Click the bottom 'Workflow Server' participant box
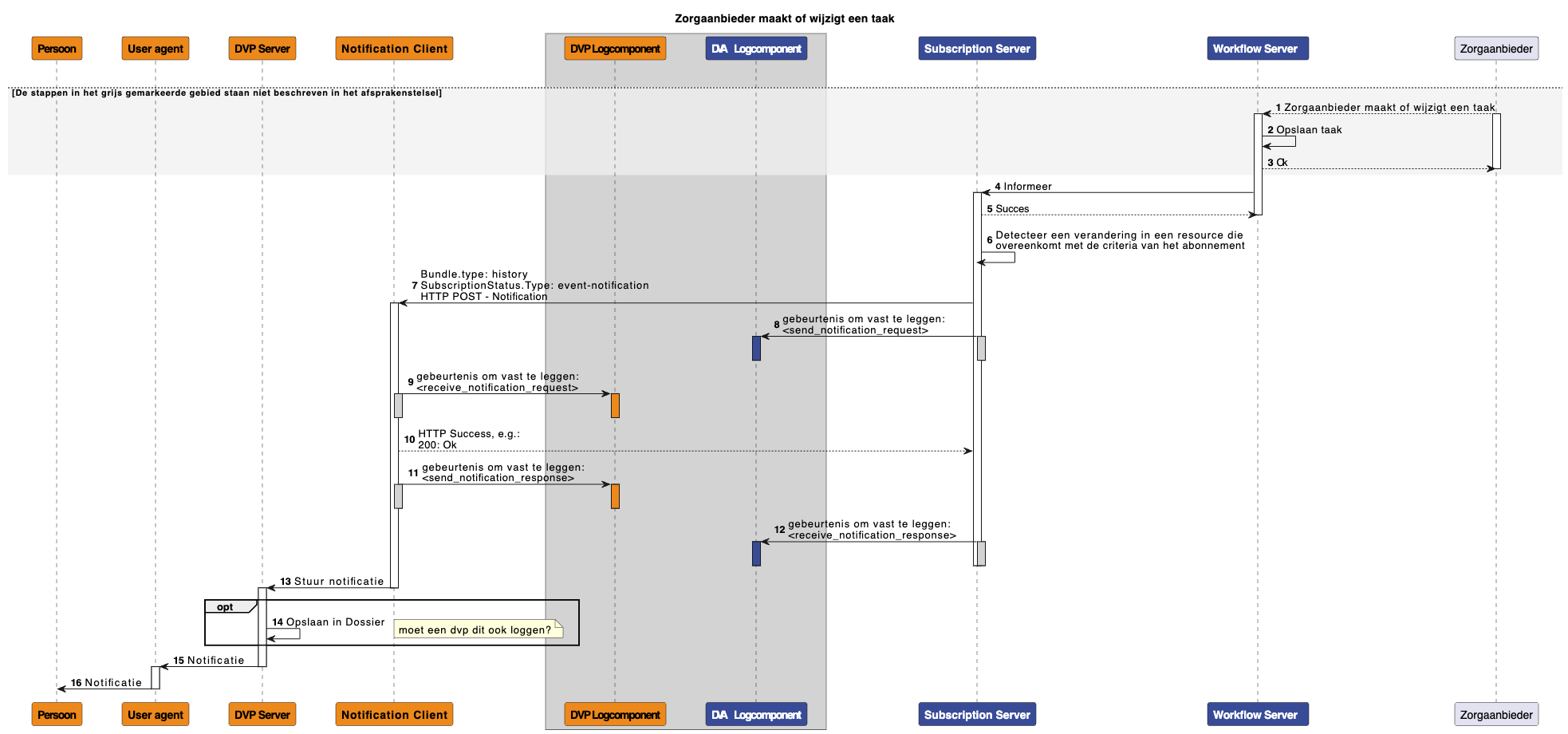The width and height of the screenshot is (1568, 734). tap(1258, 714)
